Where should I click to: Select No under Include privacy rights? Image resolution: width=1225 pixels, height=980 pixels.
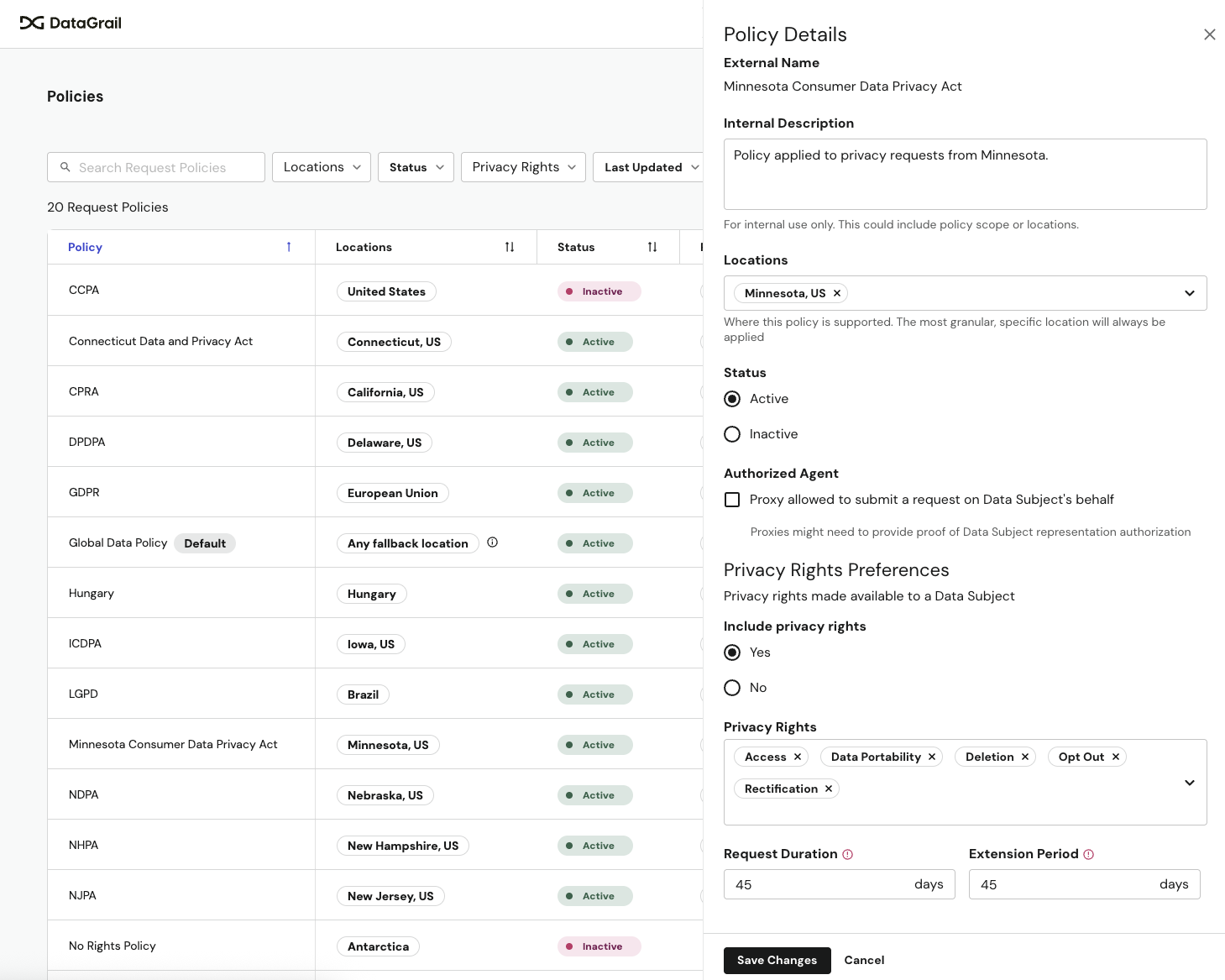[x=732, y=688]
